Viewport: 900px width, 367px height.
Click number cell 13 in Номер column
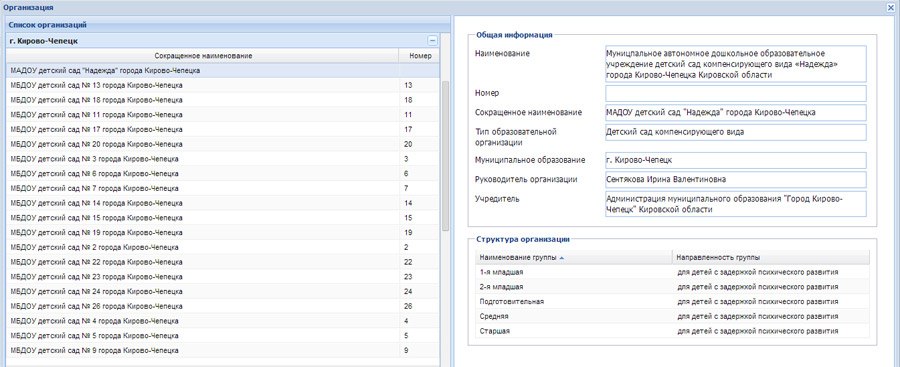pos(420,85)
